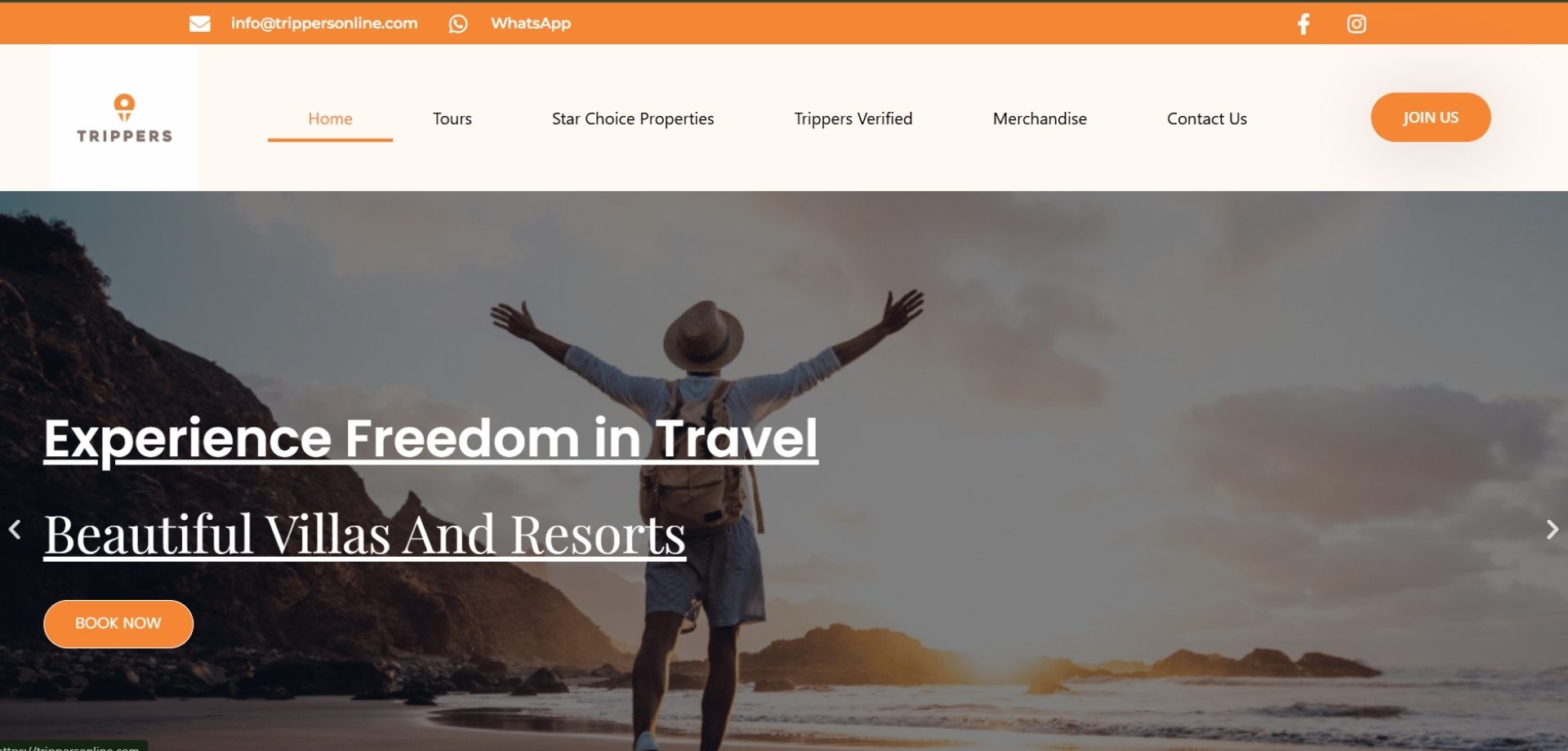Open the Merchandise page
This screenshot has height=751, width=1568.
click(1040, 118)
